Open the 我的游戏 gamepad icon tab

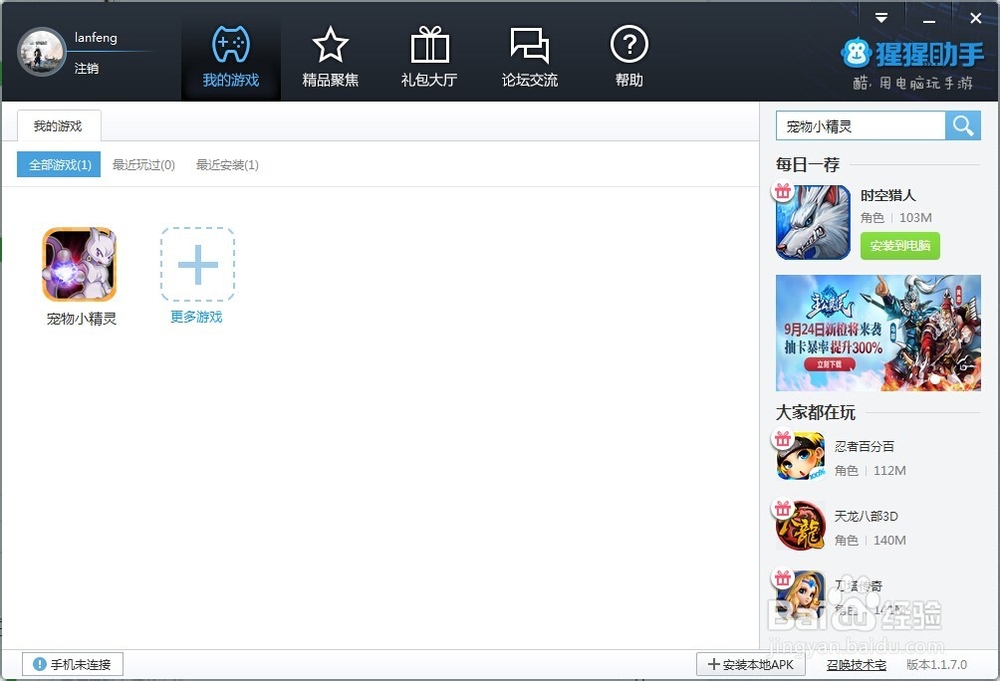click(231, 56)
